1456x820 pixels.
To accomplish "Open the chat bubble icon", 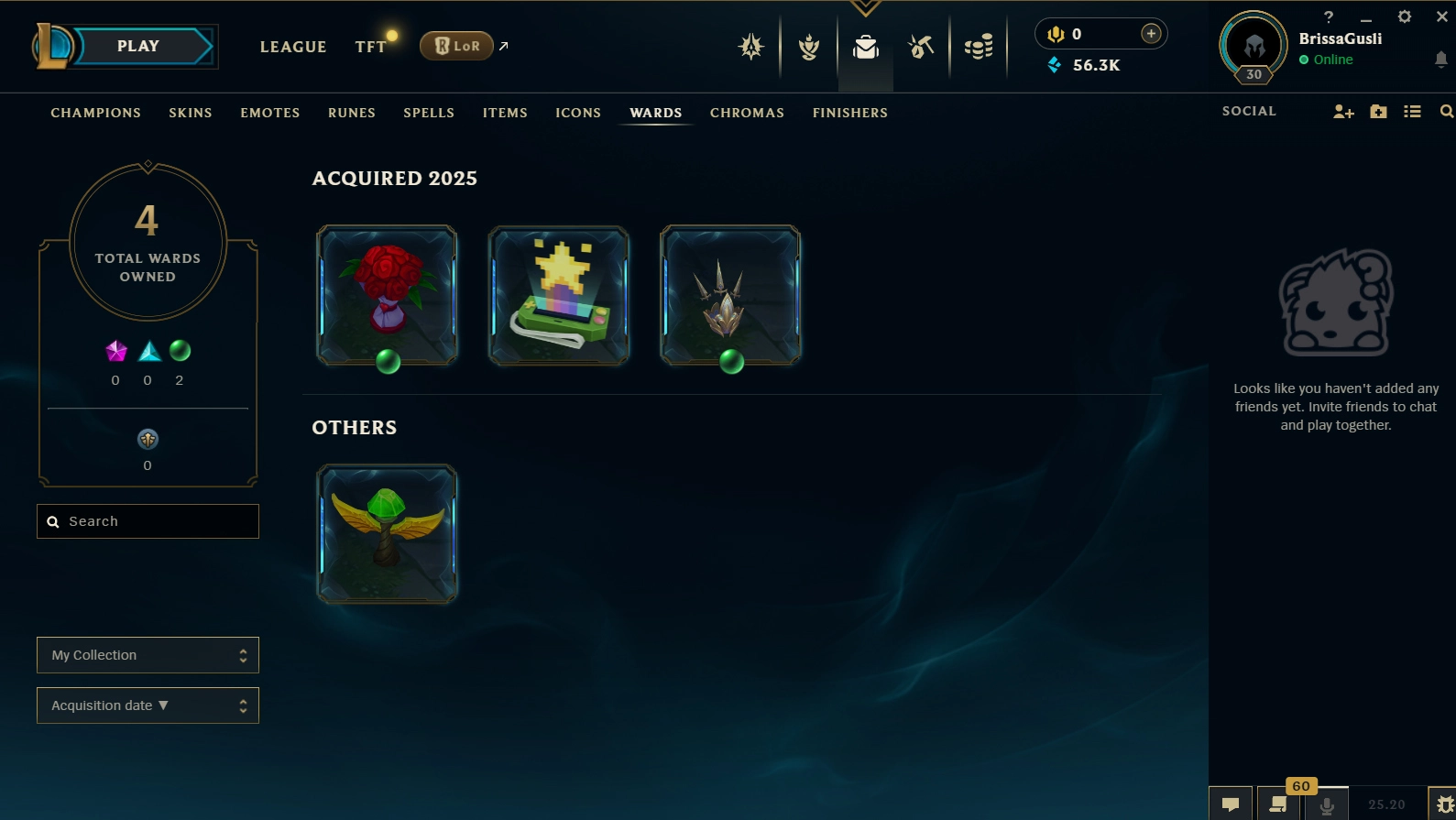I will tap(1231, 804).
